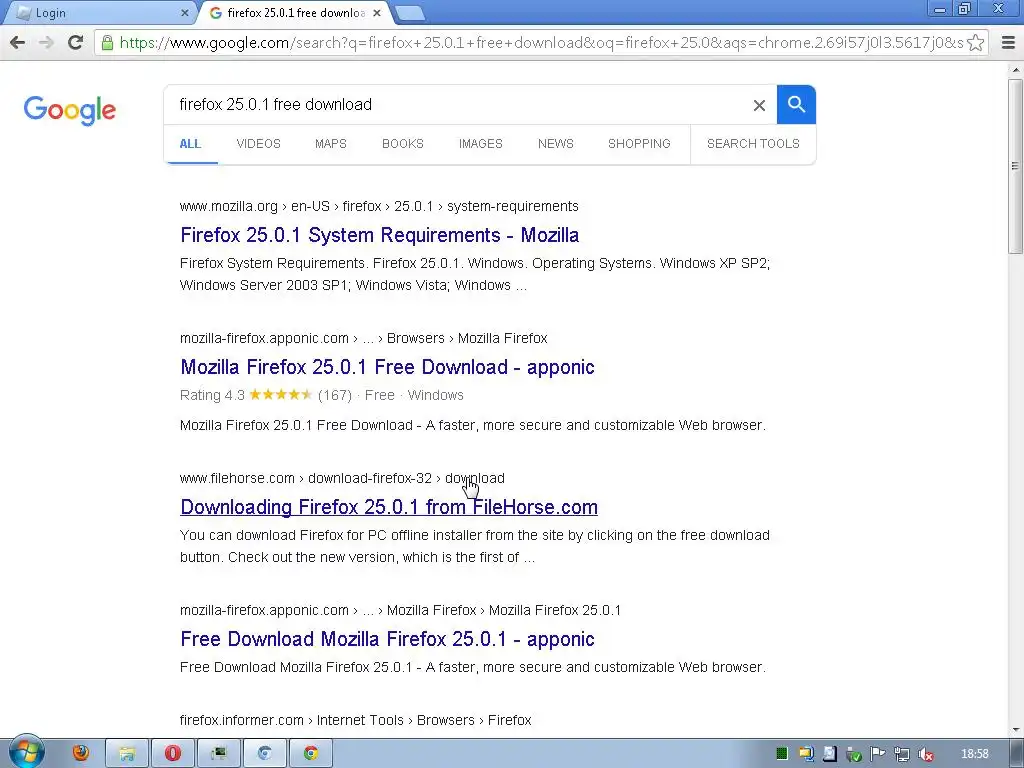Open the Windows Start menu
Image resolution: width=1024 pixels, height=768 pixels.
pos(26,752)
